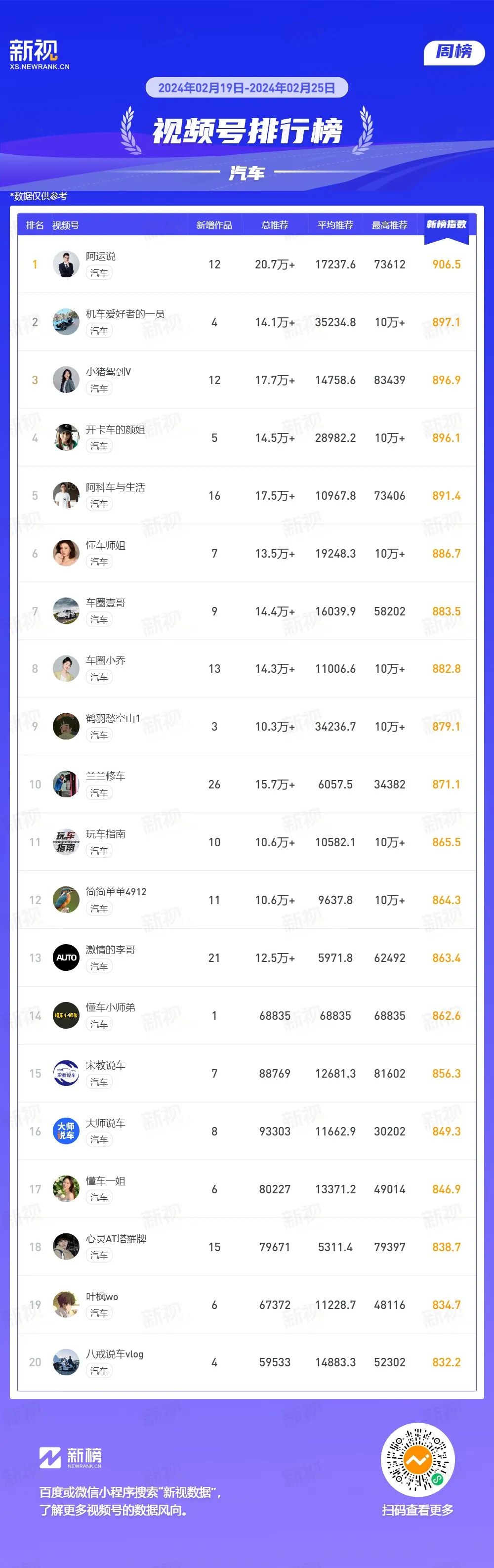The width and height of the screenshot is (494, 1568).
Task: Click the 平均推荐 column header
Action: pyautogui.click(x=335, y=225)
